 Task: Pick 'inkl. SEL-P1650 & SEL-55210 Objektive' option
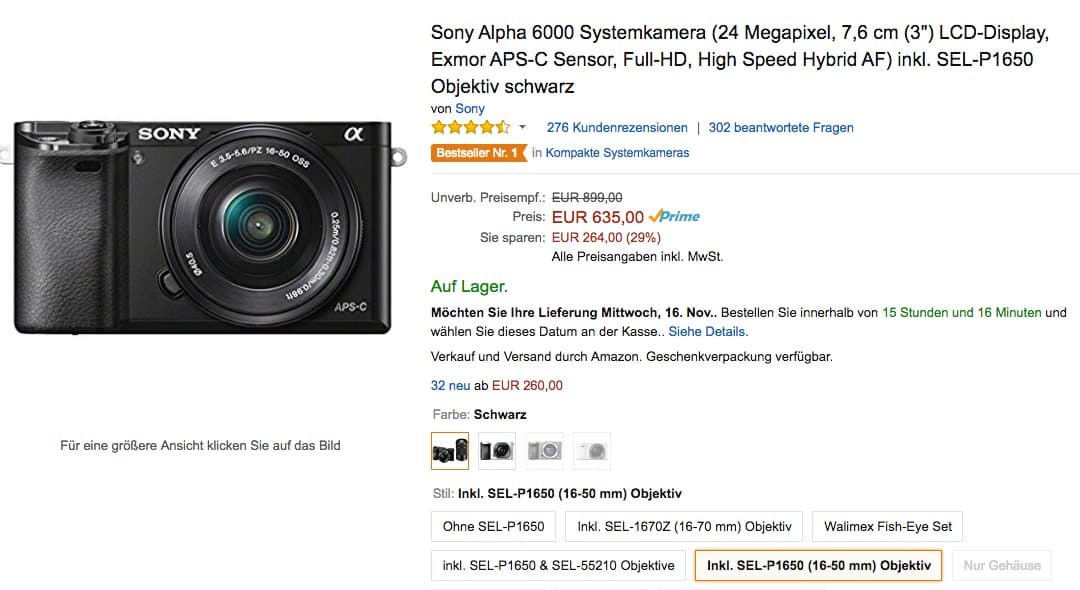click(x=558, y=565)
